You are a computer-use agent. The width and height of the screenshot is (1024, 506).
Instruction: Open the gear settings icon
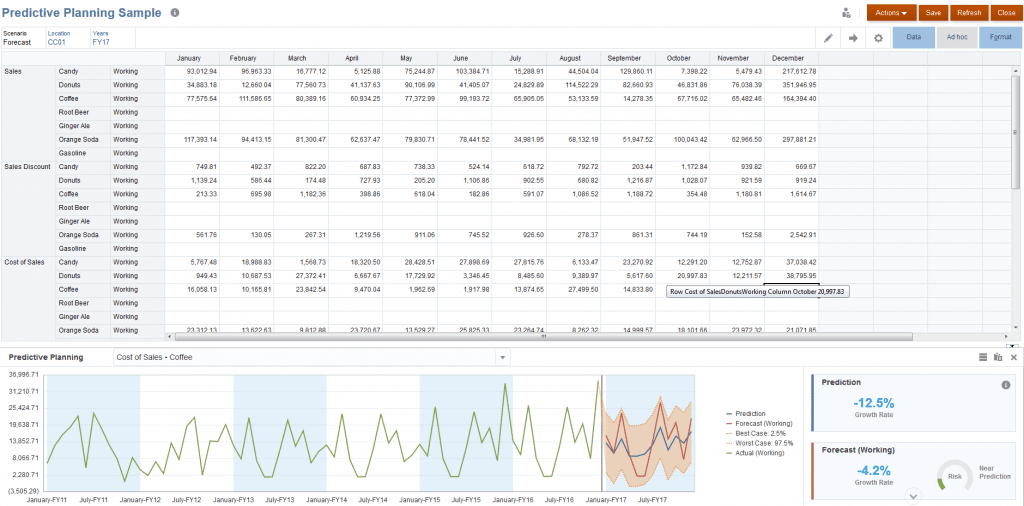click(878, 38)
